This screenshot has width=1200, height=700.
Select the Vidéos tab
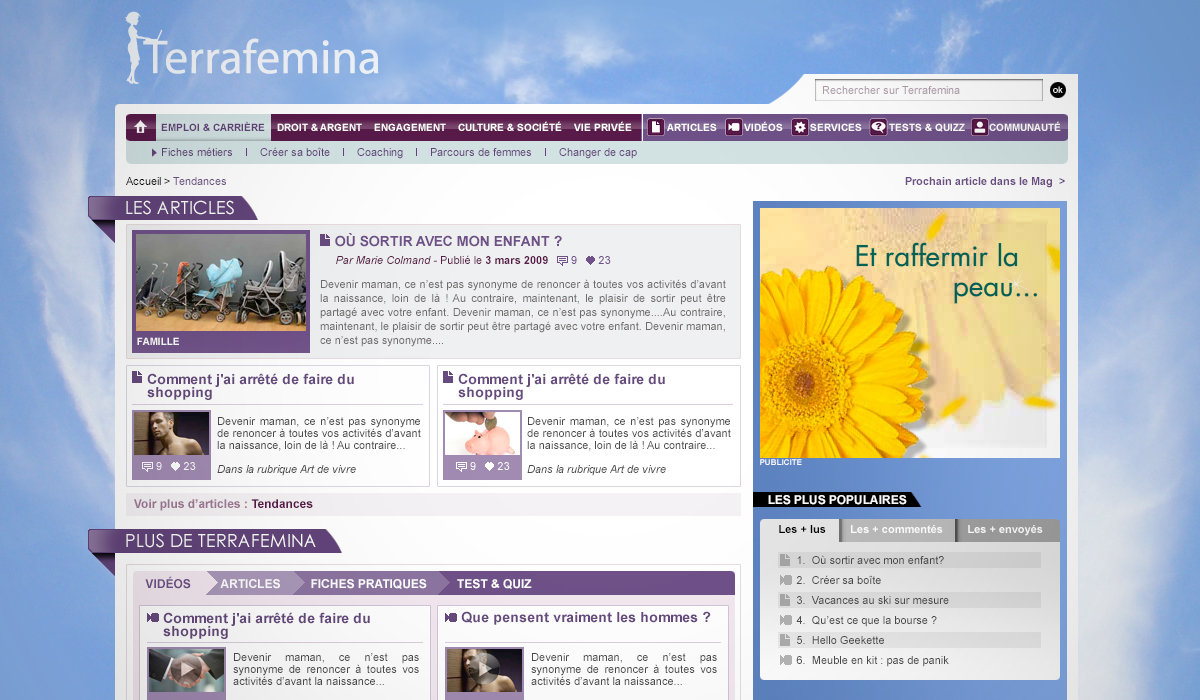(x=168, y=583)
